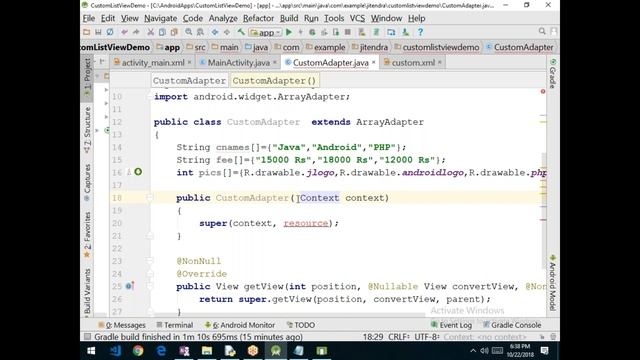Open the Terminal tool window
The height and width of the screenshot is (360, 640).
pos(175,325)
